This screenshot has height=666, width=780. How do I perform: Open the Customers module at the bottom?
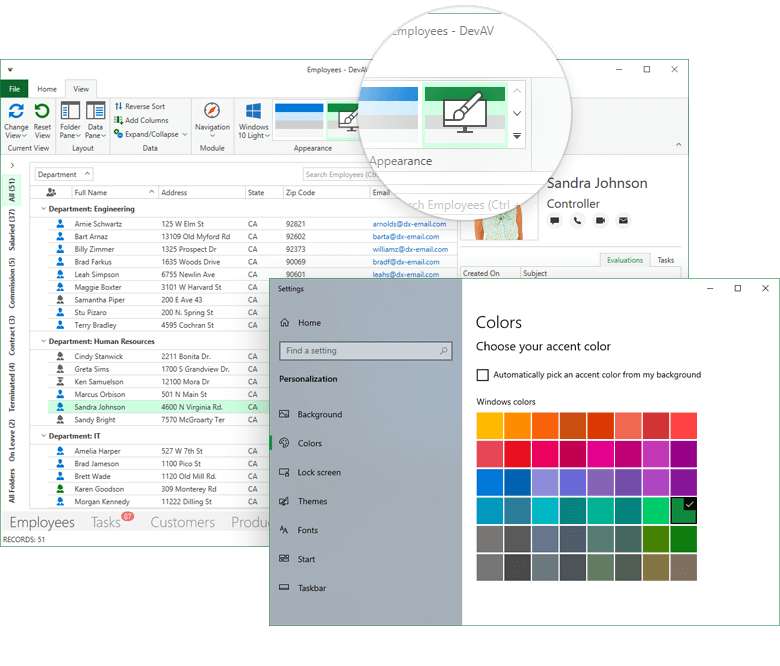[x=183, y=522]
